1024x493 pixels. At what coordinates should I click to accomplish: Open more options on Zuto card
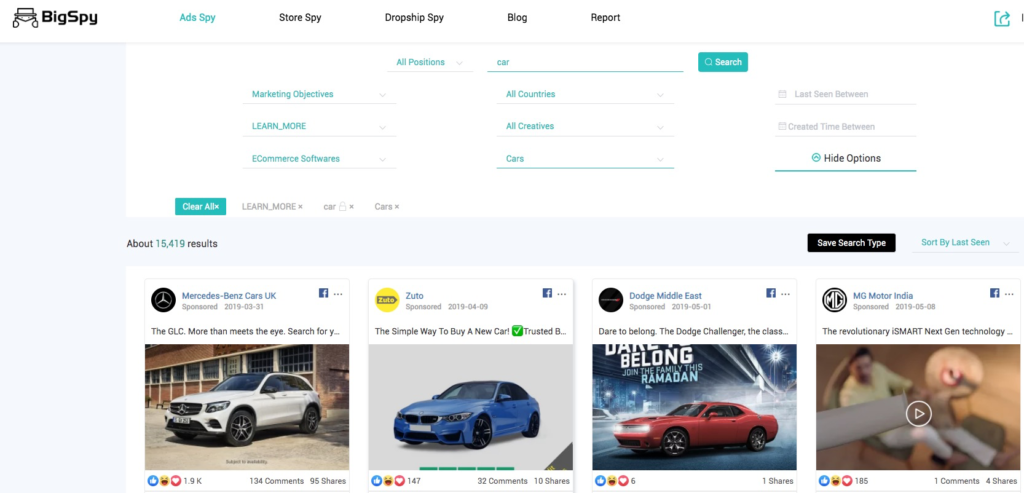(x=562, y=294)
